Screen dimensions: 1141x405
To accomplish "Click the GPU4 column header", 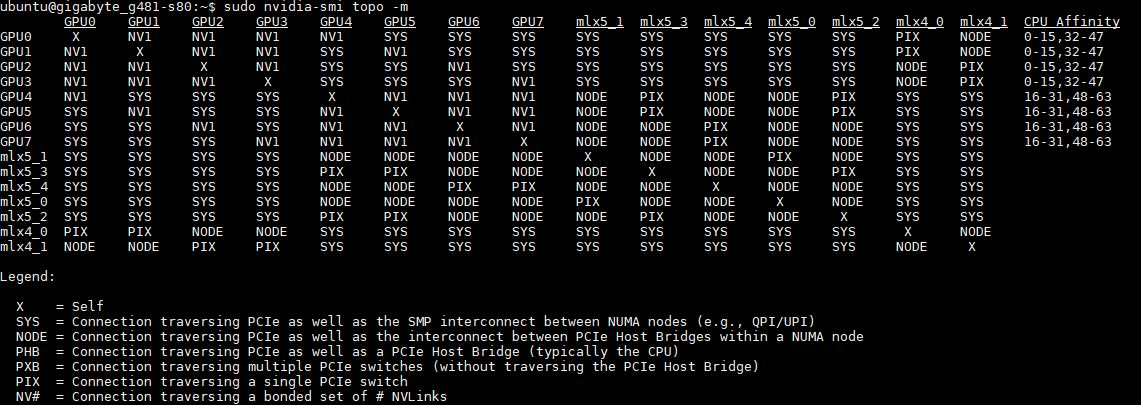I will [336, 21].
